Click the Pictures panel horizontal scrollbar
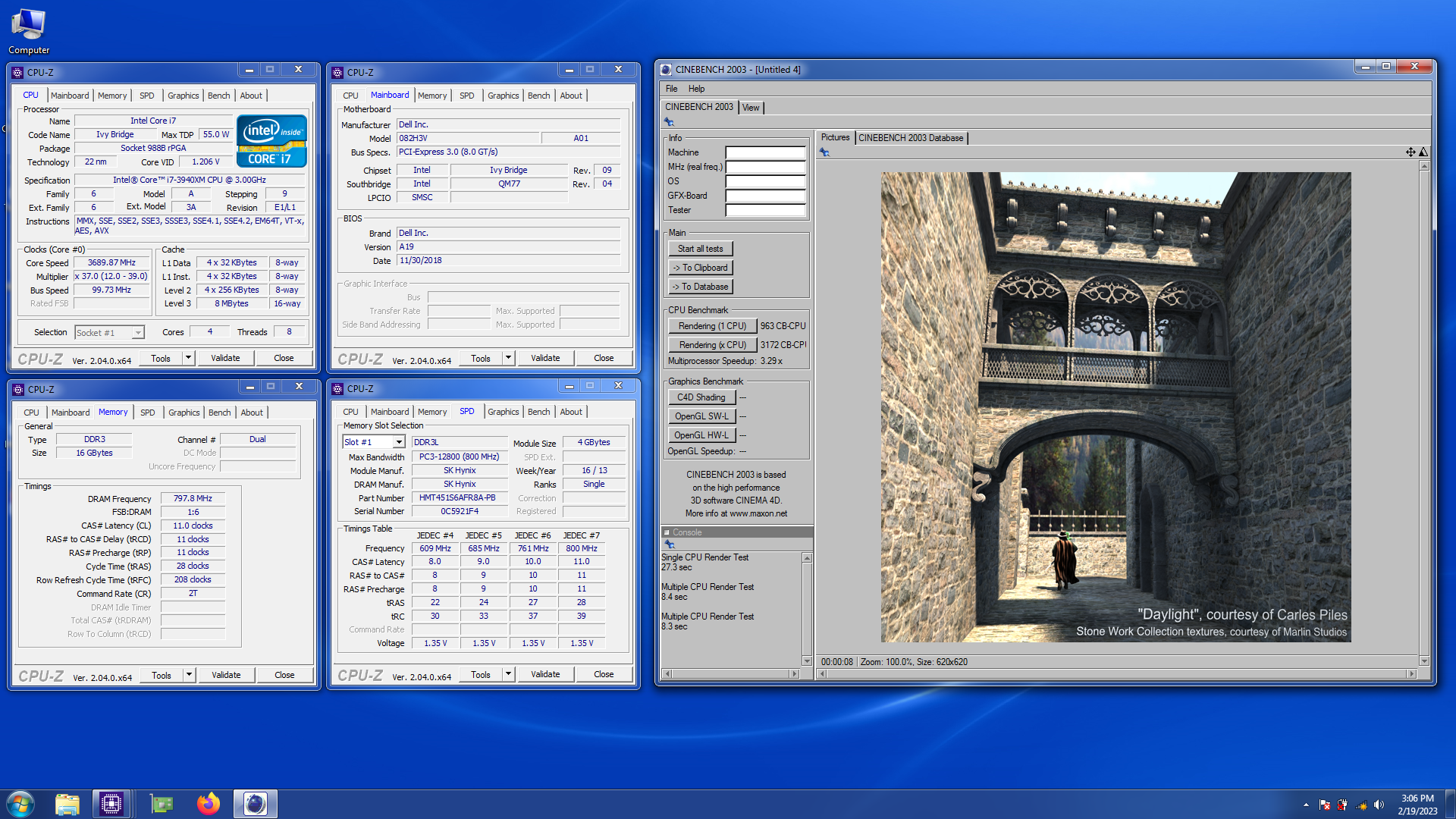Viewport: 1456px width, 819px height. (x=1116, y=673)
